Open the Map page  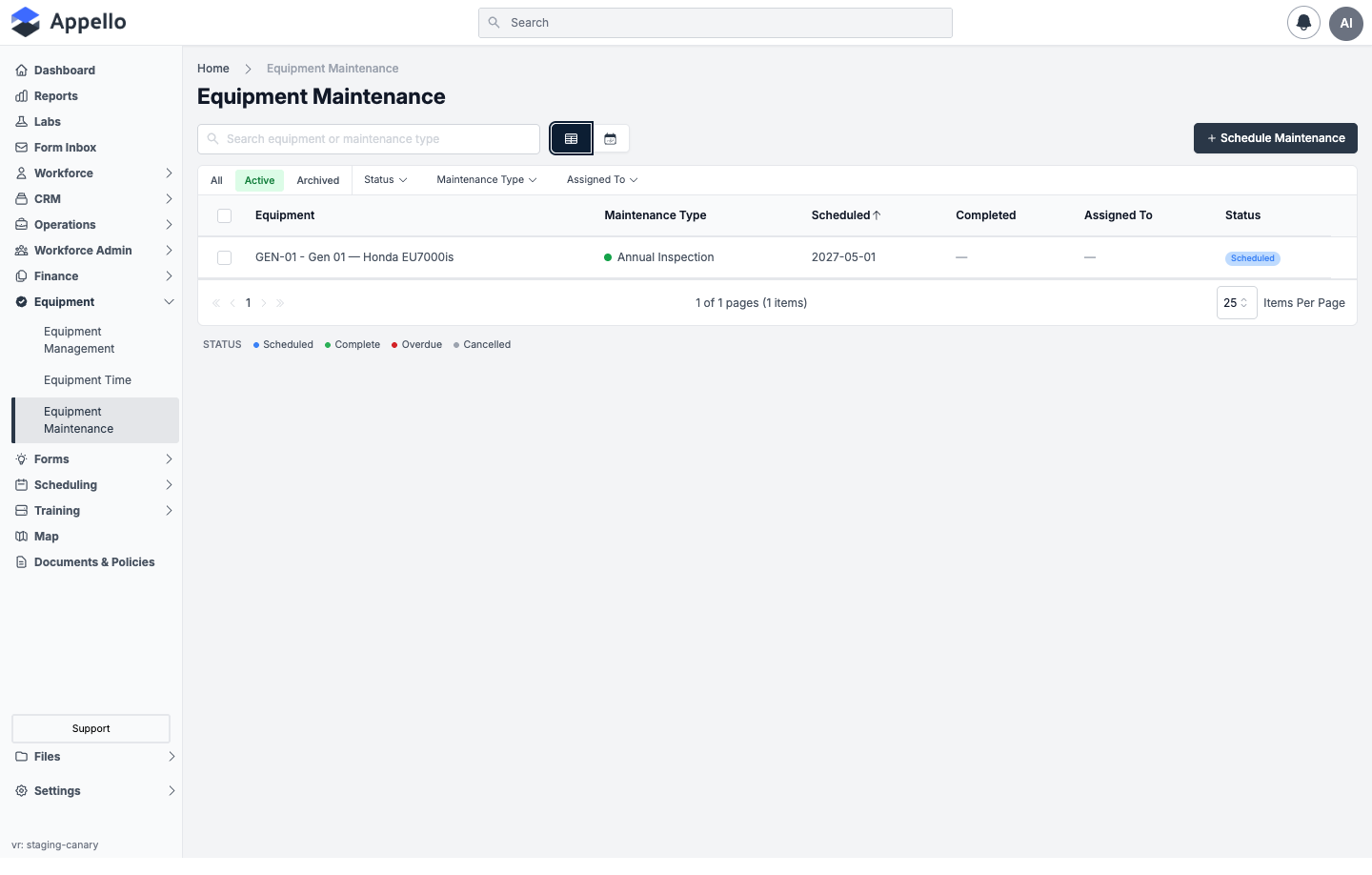47,537
